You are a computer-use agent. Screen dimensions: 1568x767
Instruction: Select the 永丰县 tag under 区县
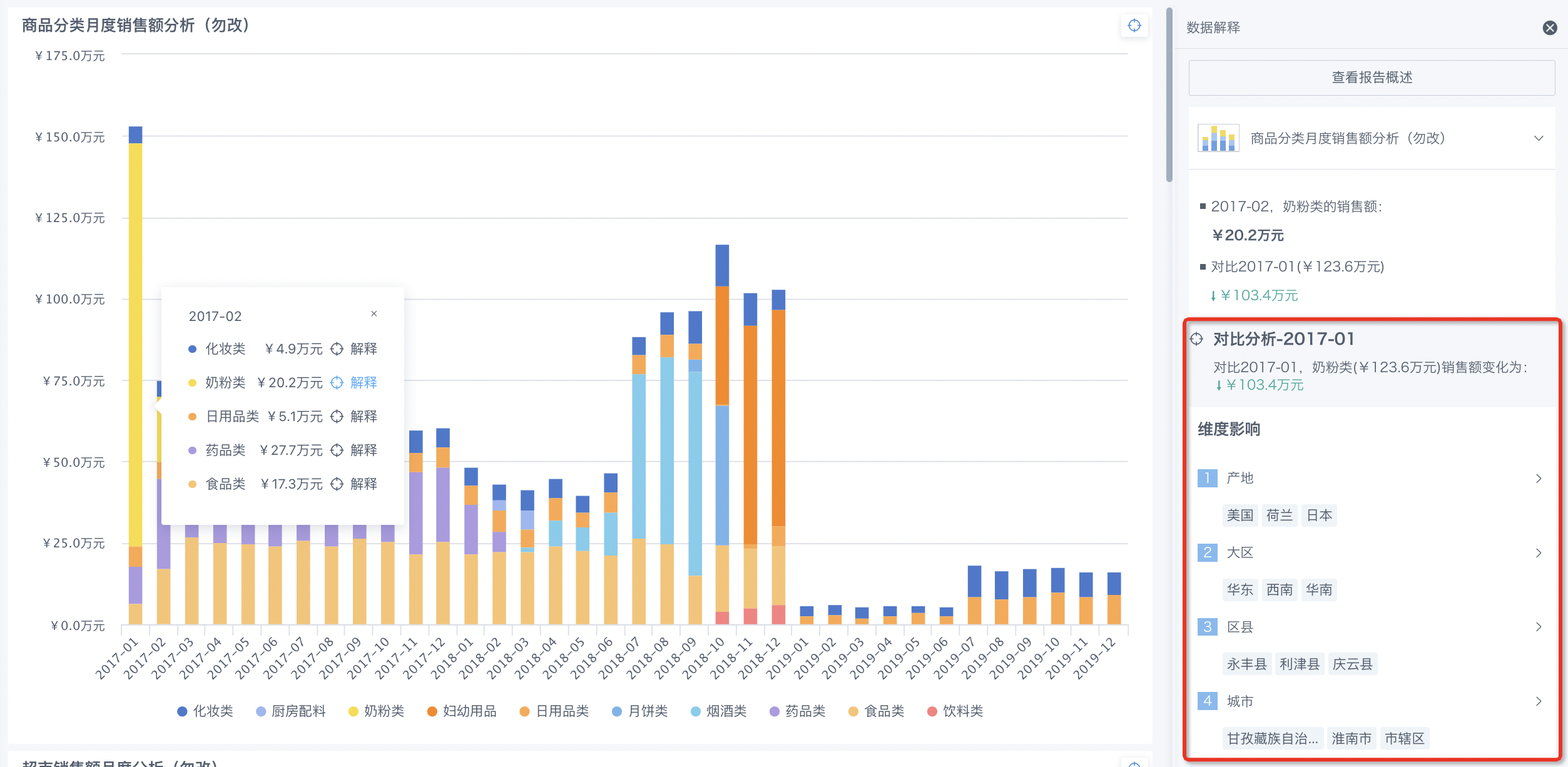pos(1246,664)
